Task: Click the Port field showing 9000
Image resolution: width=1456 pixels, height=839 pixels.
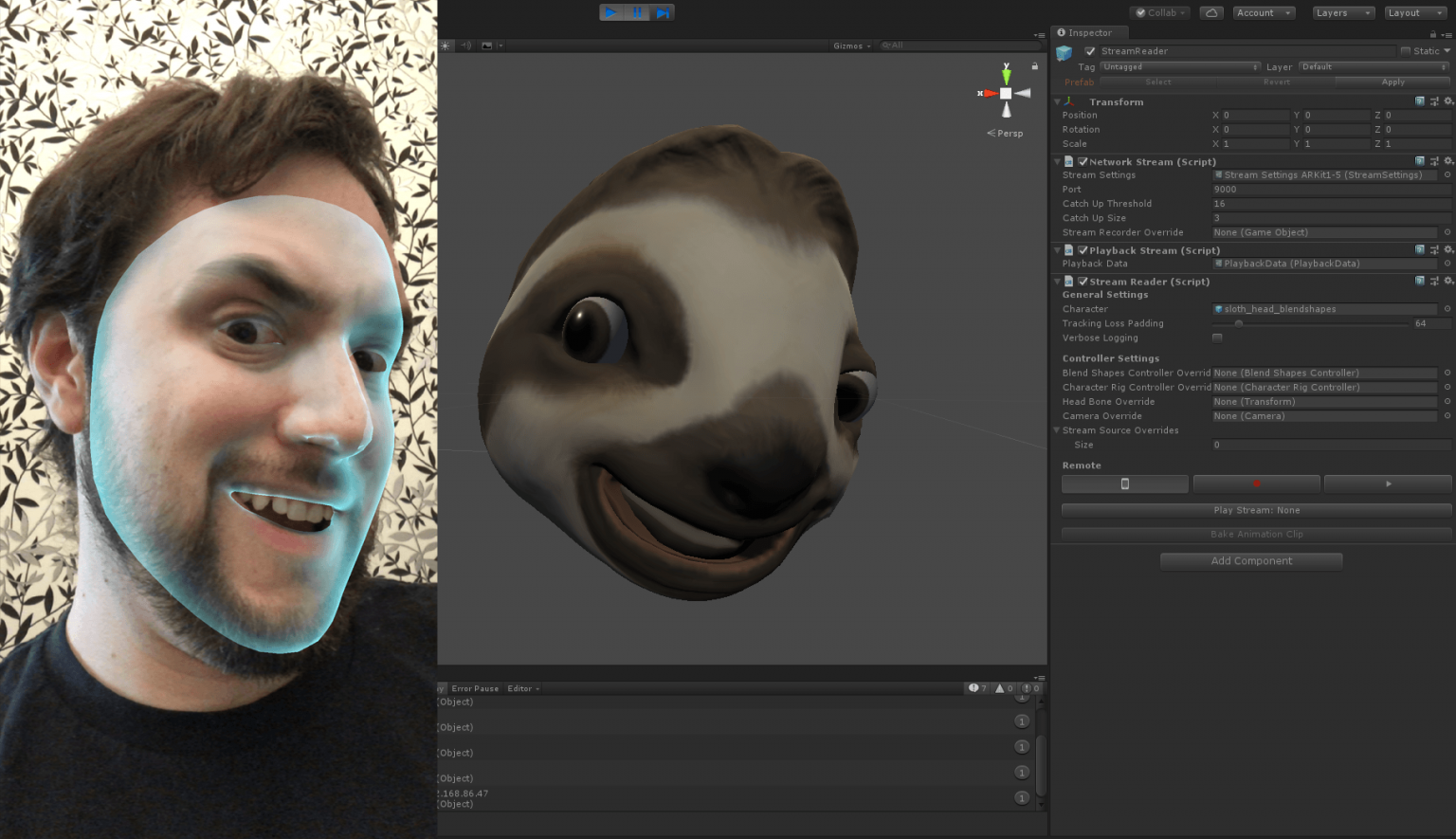Action: click(1327, 189)
